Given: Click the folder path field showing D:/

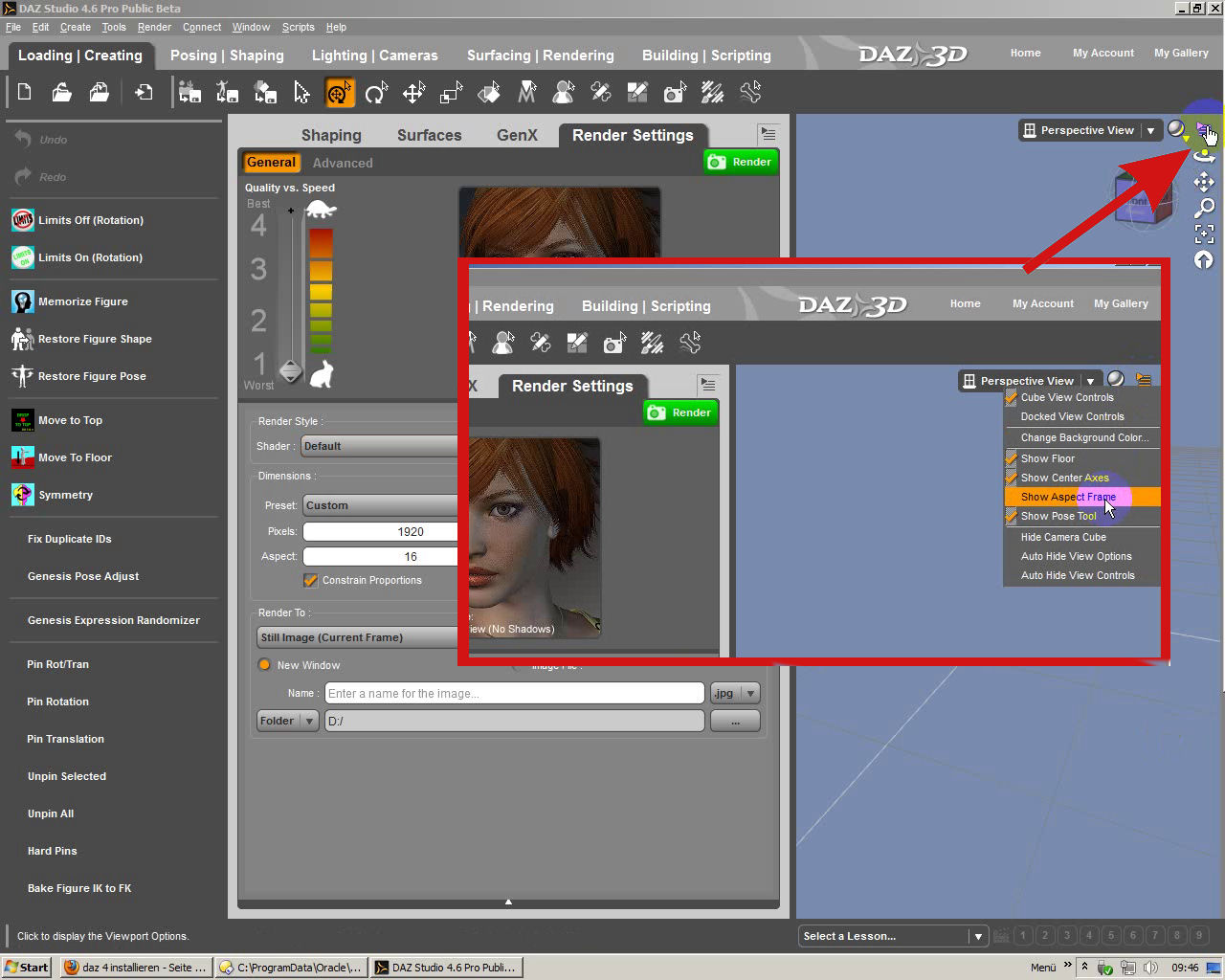Looking at the screenshot, I should point(515,721).
